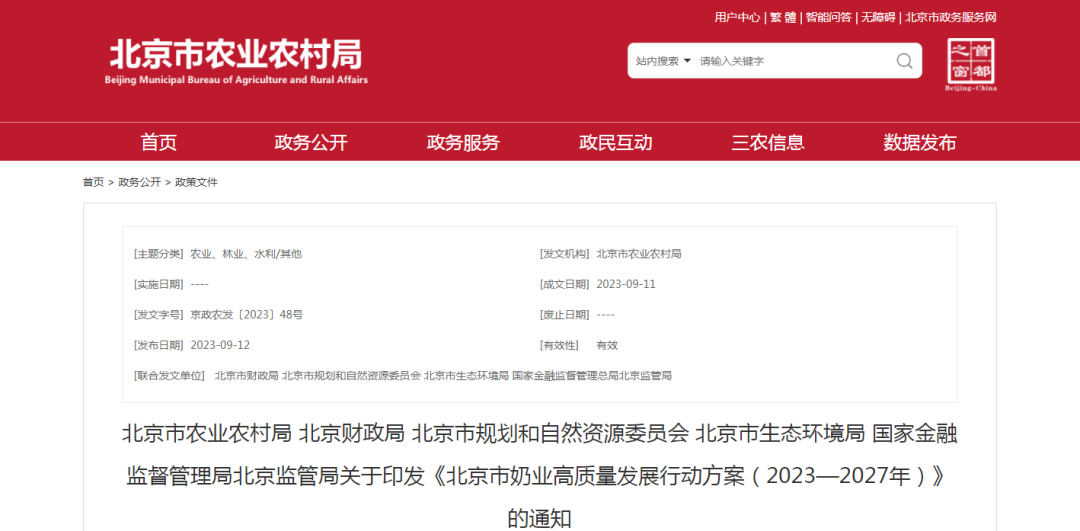
Task: Open 用户中心 link
Action: click(x=737, y=17)
